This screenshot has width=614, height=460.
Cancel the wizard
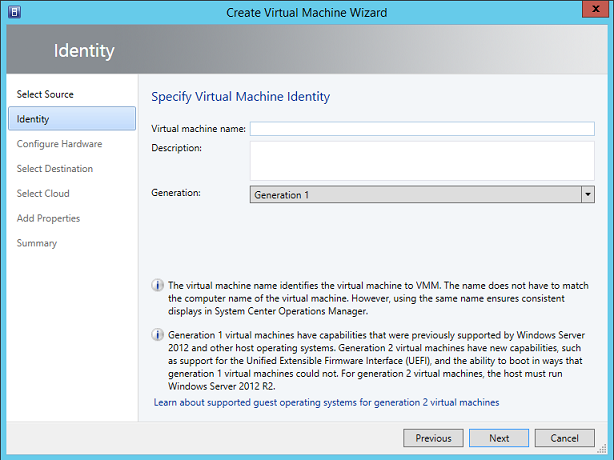[564, 438]
